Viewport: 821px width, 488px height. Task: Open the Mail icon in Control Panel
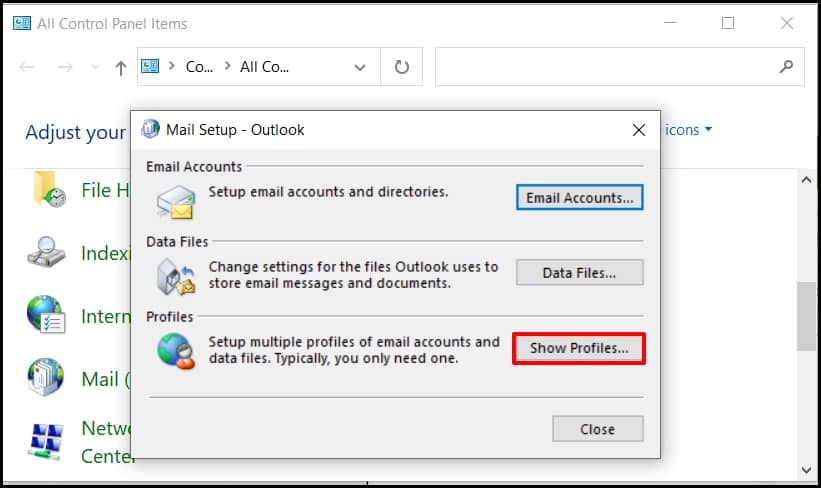tap(46, 377)
